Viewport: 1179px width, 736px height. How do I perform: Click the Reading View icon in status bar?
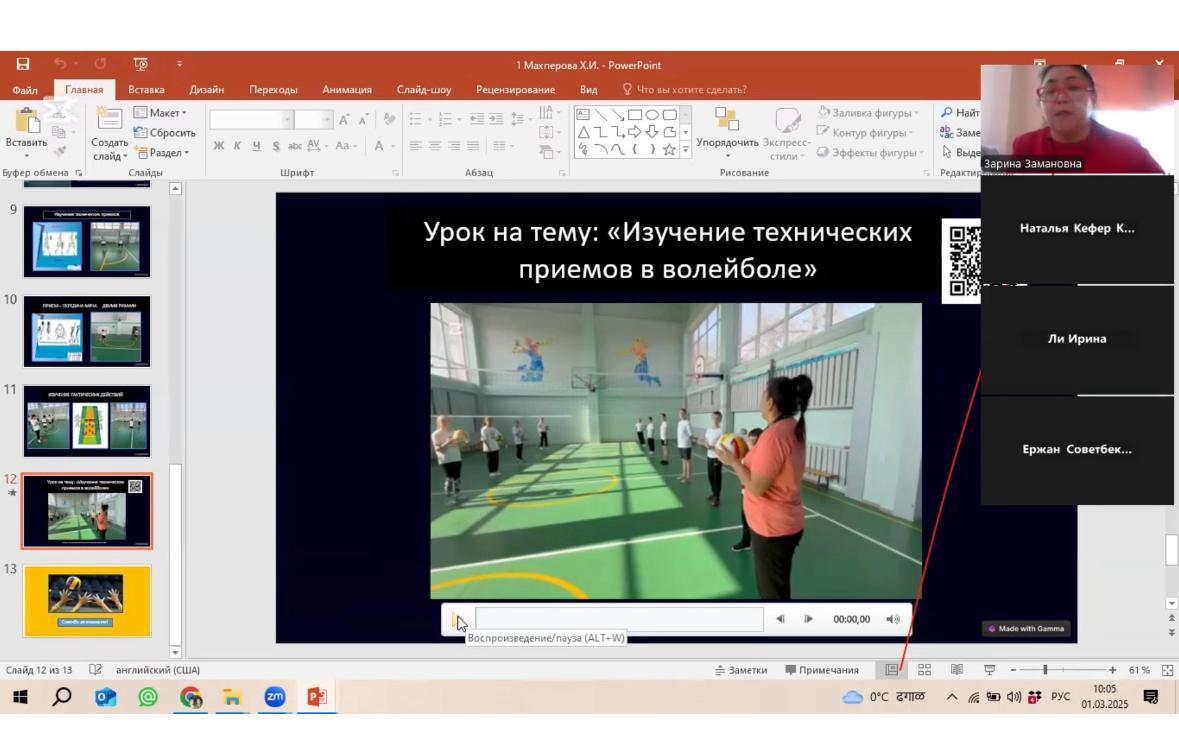click(x=957, y=670)
